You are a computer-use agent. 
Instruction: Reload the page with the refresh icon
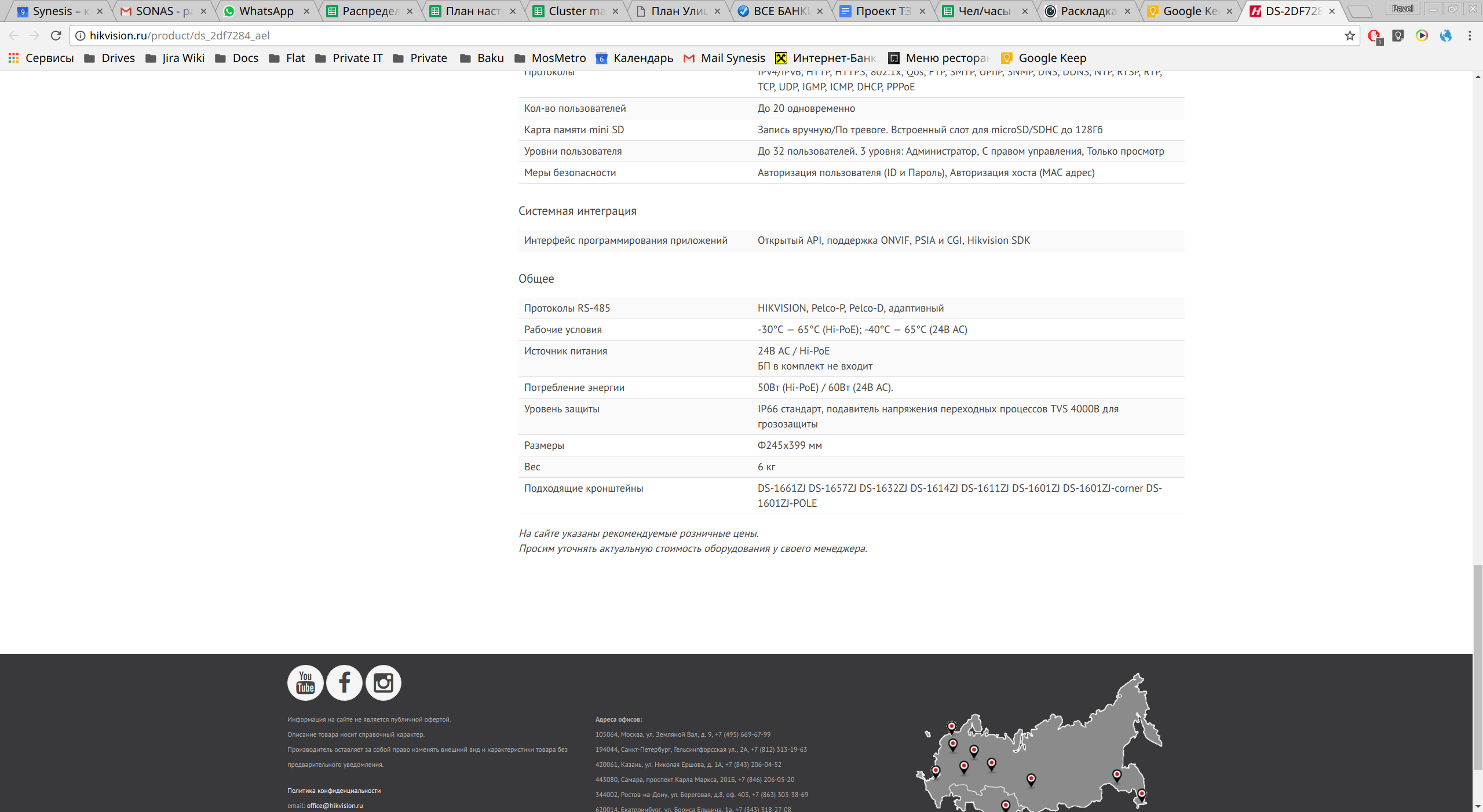tap(56, 35)
